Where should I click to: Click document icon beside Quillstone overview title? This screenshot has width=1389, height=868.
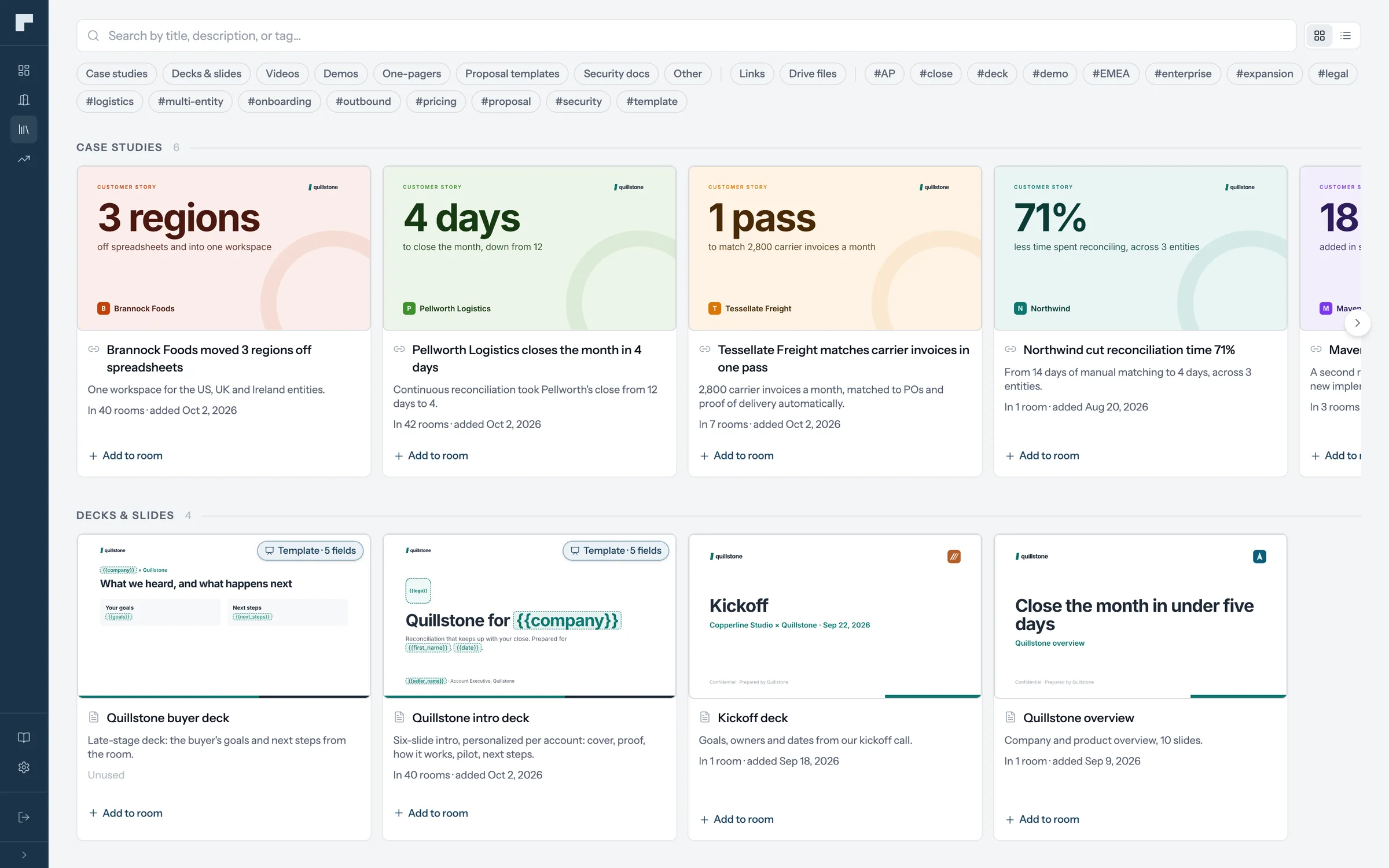[1010, 718]
